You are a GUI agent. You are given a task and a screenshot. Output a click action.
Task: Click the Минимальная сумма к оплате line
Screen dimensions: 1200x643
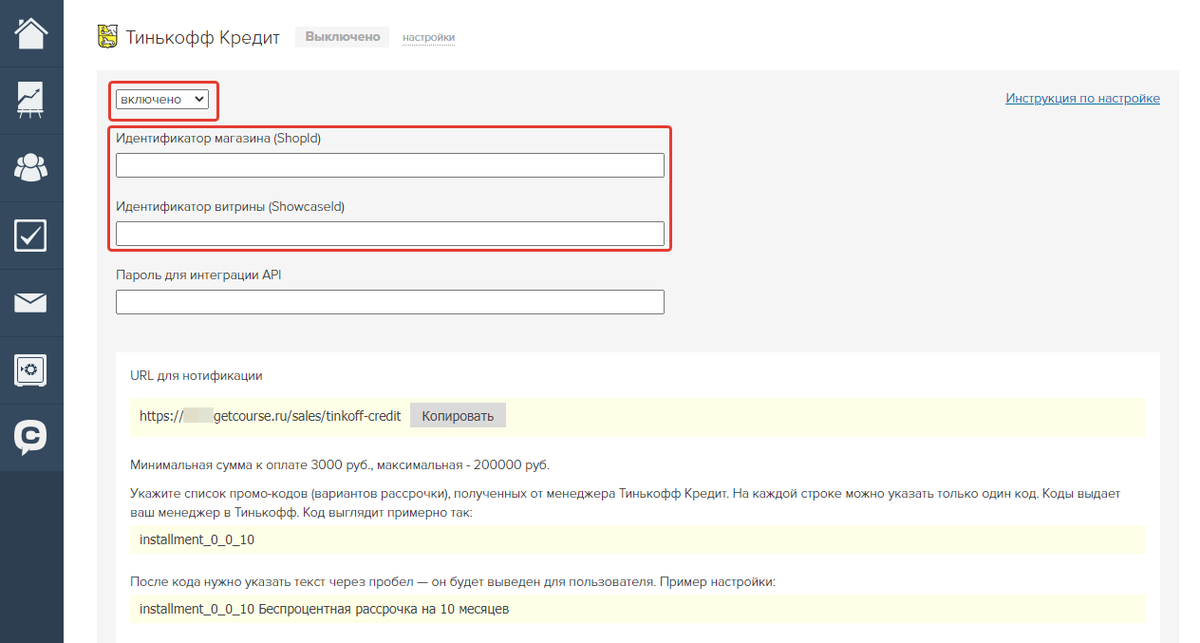coord(340,465)
